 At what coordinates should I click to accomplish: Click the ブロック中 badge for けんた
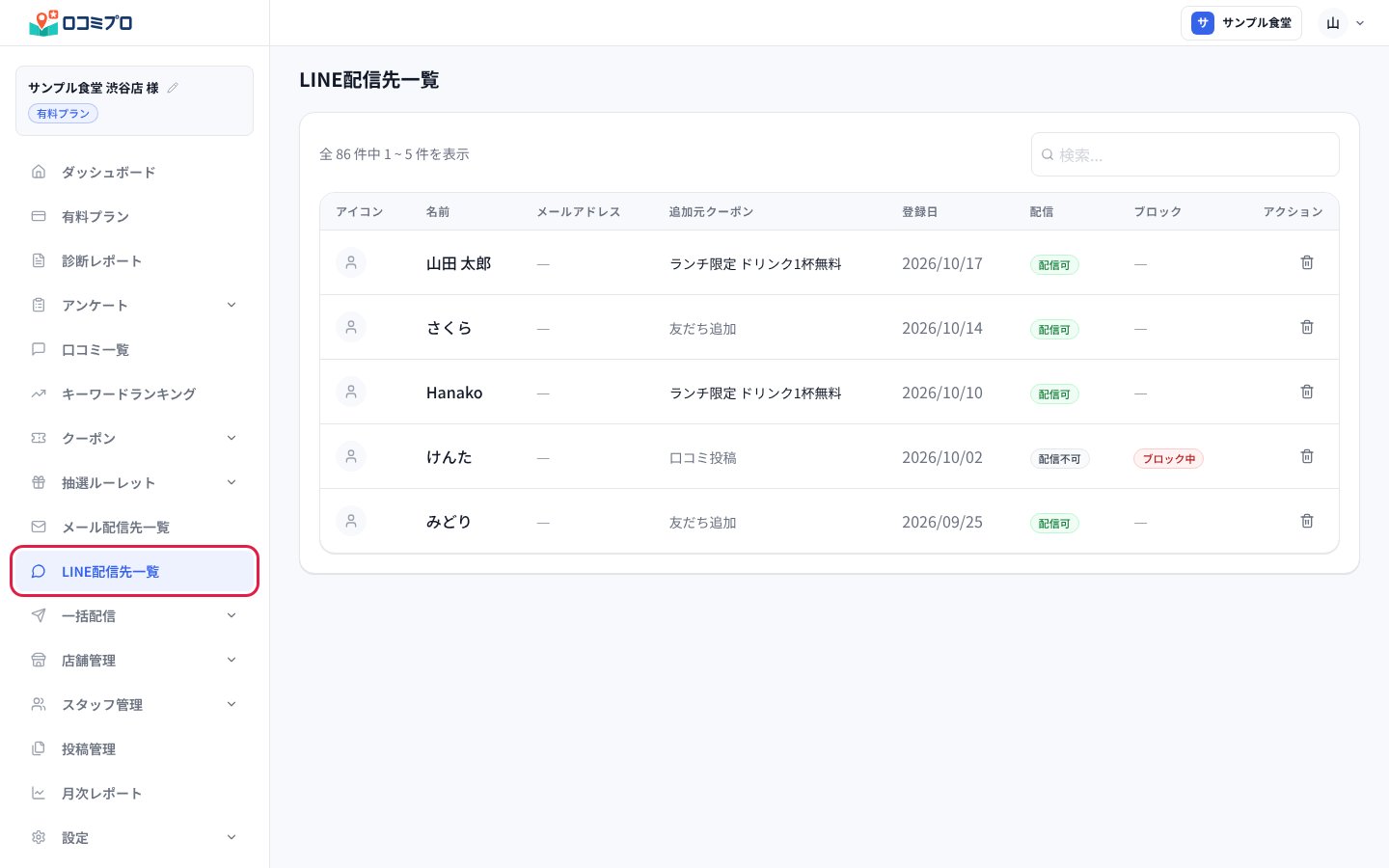click(1168, 459)
